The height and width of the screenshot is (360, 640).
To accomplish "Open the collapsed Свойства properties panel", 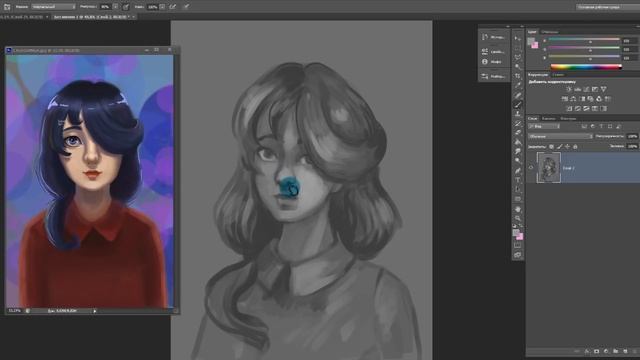I will (494, 51).
